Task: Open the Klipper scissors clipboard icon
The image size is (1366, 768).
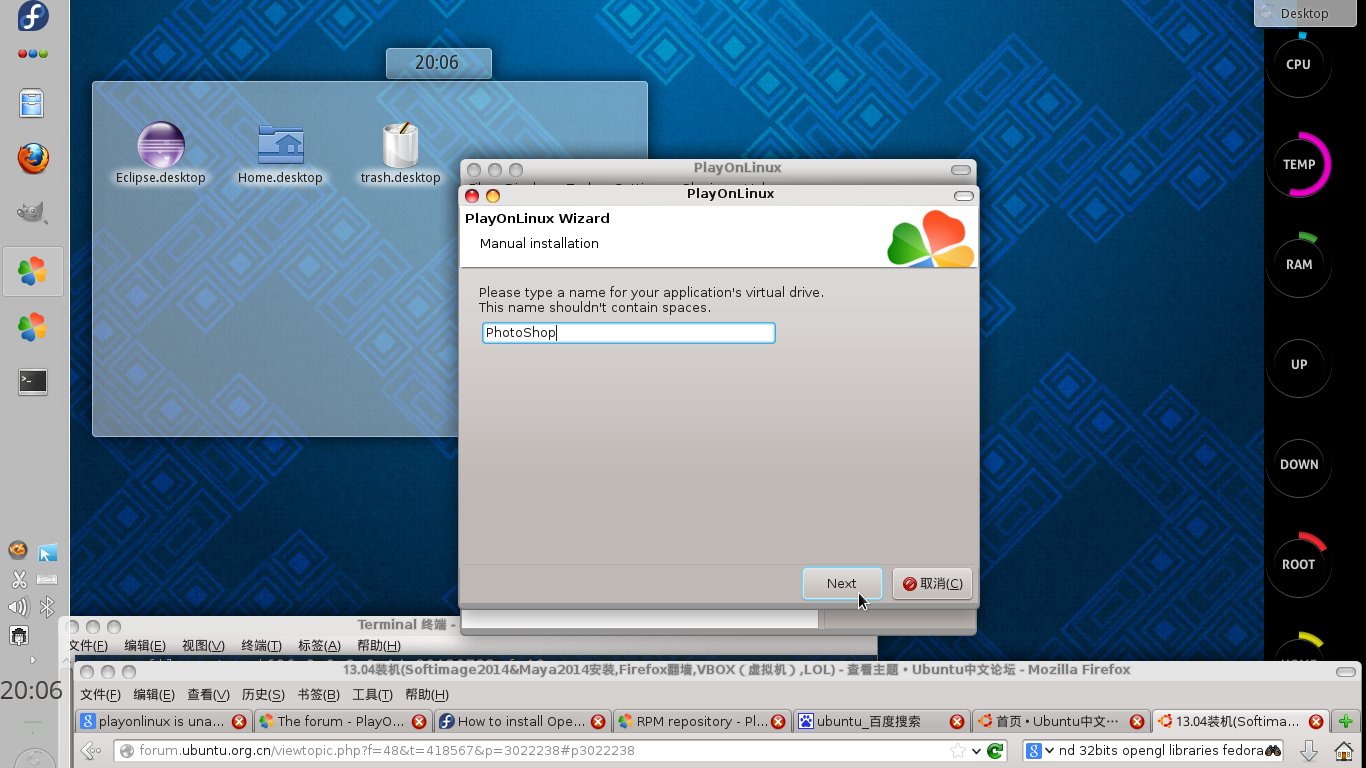Action: coord(18,579)
